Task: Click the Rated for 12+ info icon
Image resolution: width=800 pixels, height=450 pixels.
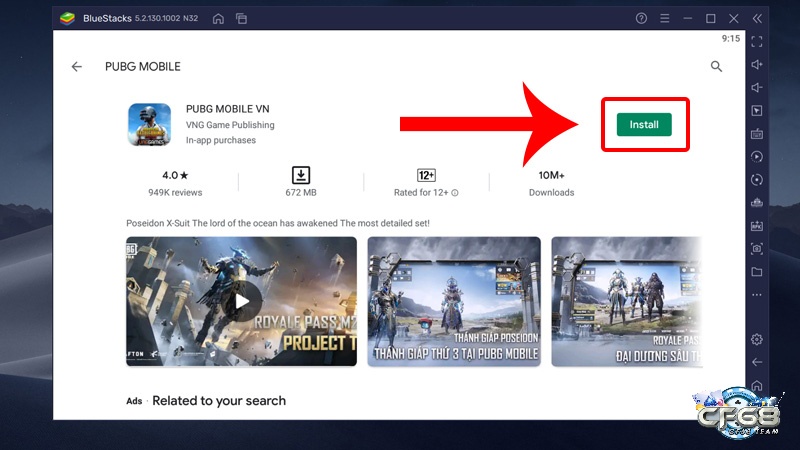Action: click(455, 193)
